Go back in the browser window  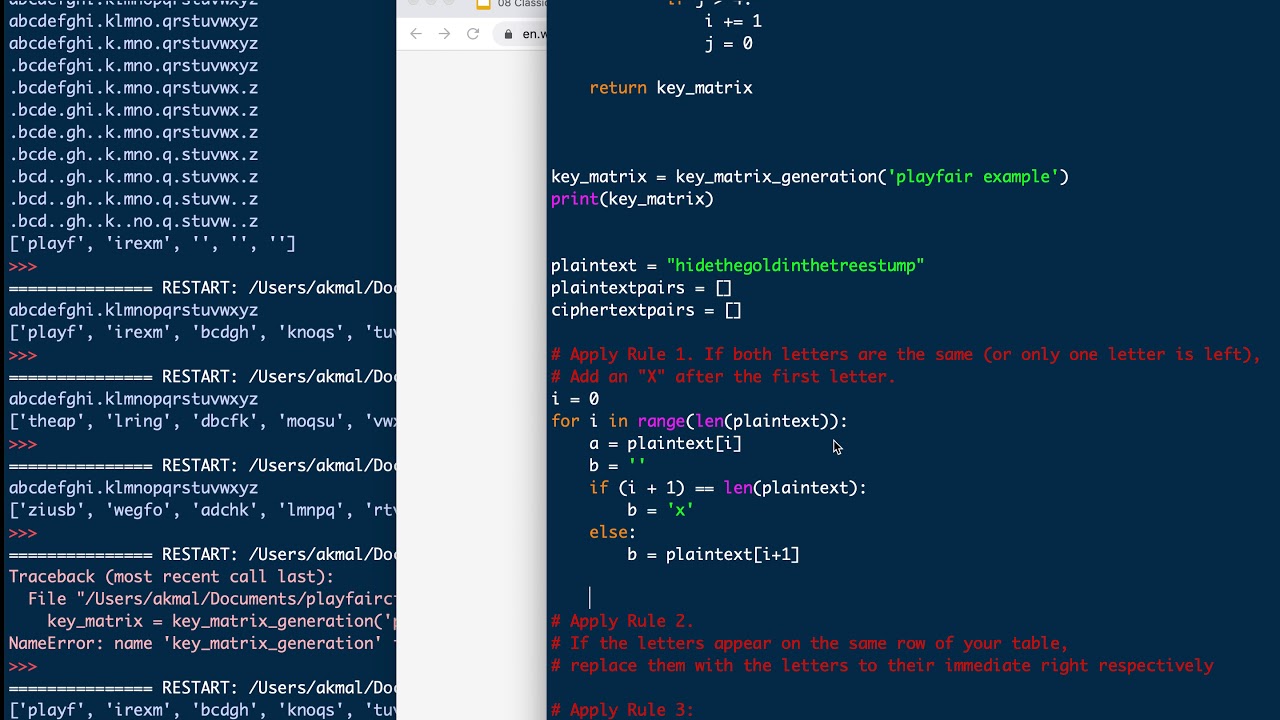click(416, 34)
